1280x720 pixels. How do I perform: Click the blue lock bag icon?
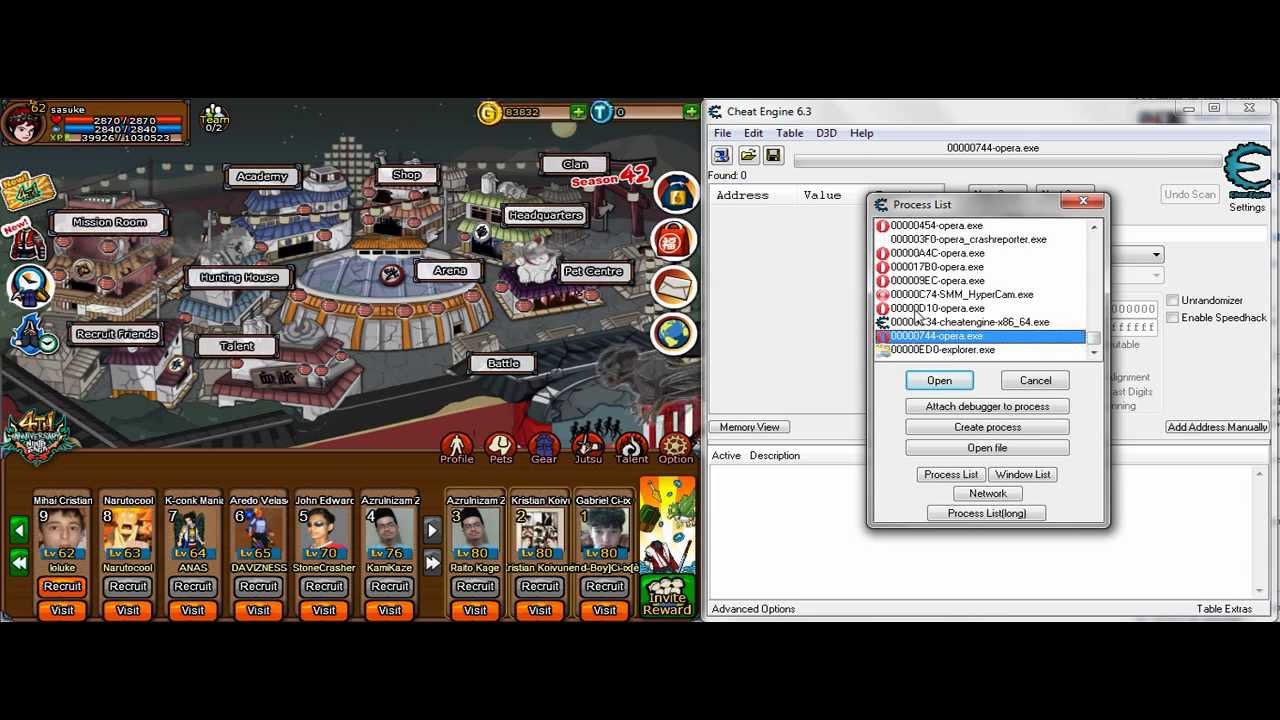click(x=676, y=194)
